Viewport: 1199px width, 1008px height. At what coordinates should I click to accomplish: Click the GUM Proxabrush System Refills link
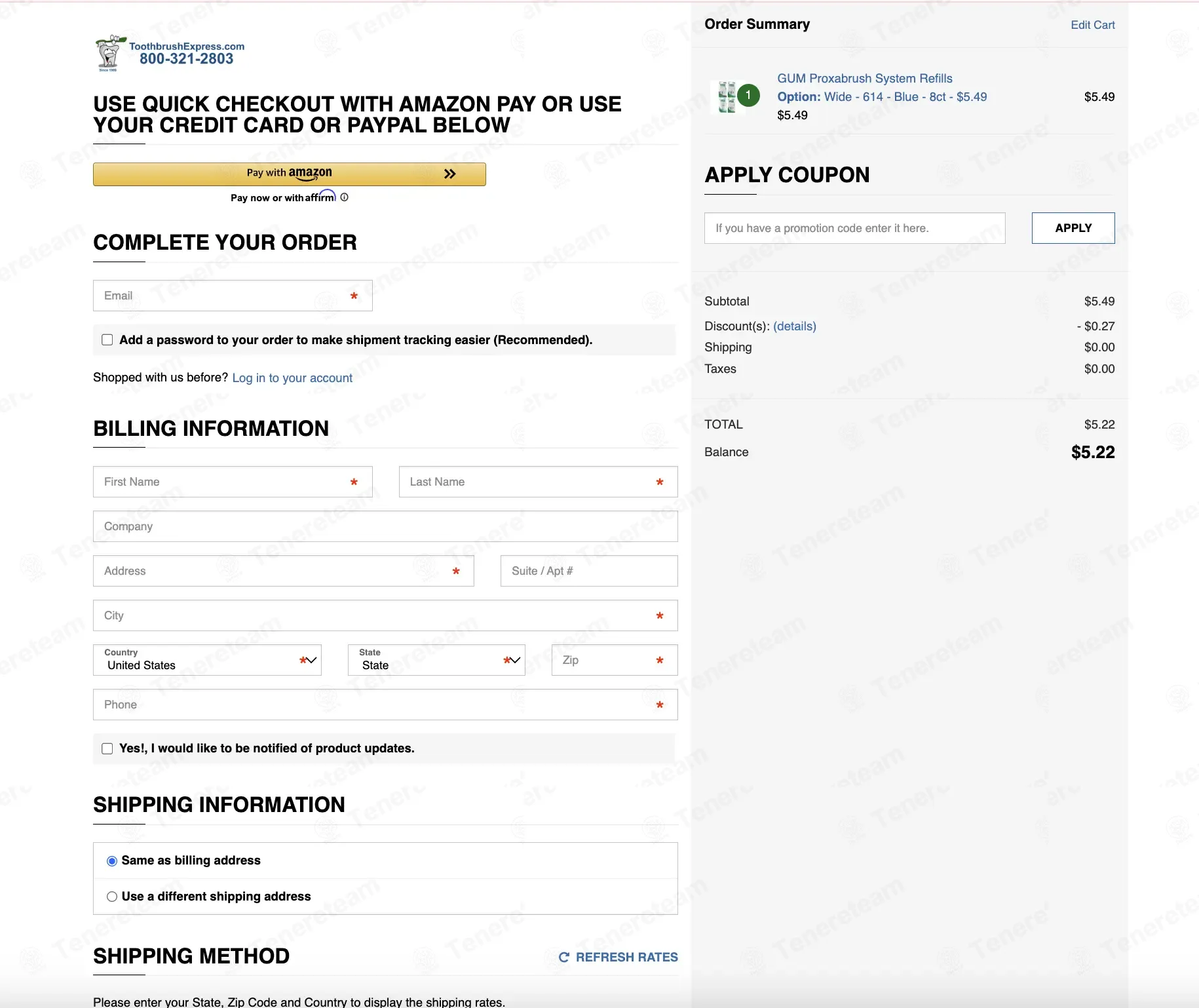[x=864, y=79]
